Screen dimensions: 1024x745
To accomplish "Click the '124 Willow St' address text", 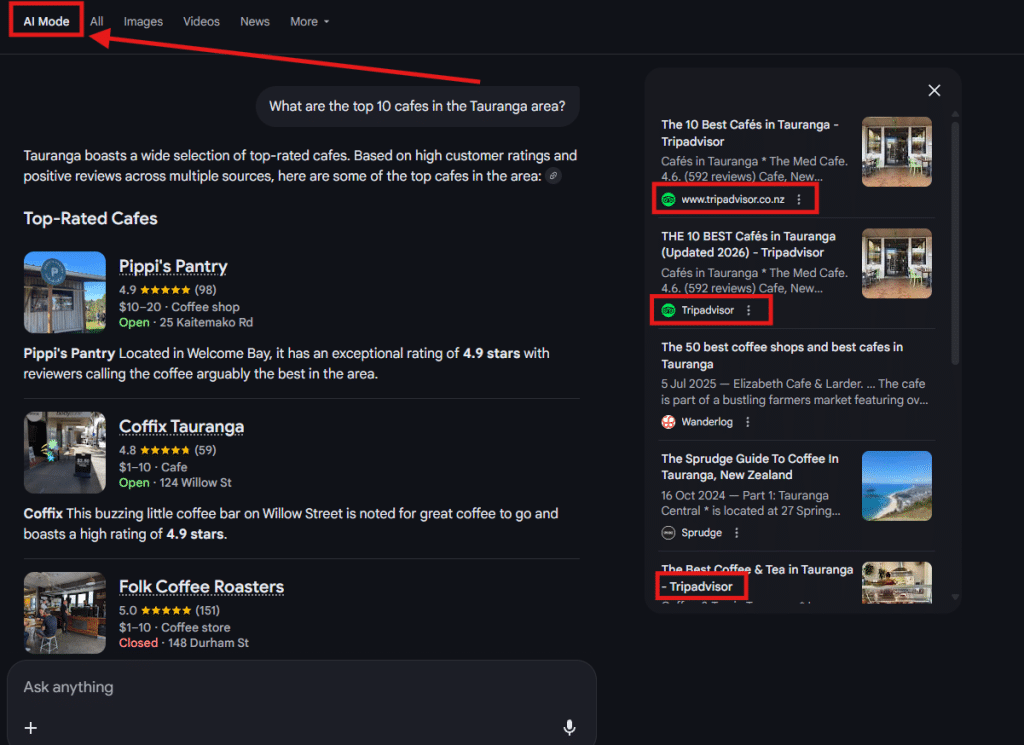I will point(196,483).
